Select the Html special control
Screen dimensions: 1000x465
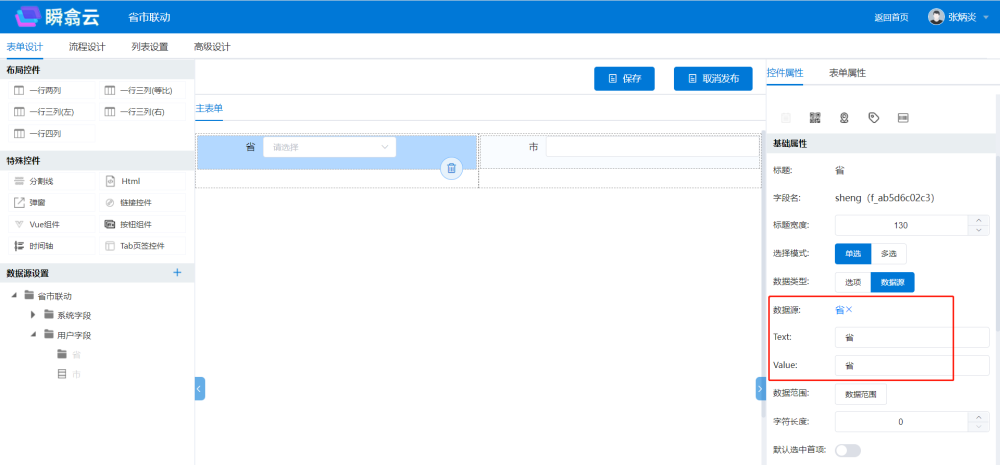[x=130, y=181]
